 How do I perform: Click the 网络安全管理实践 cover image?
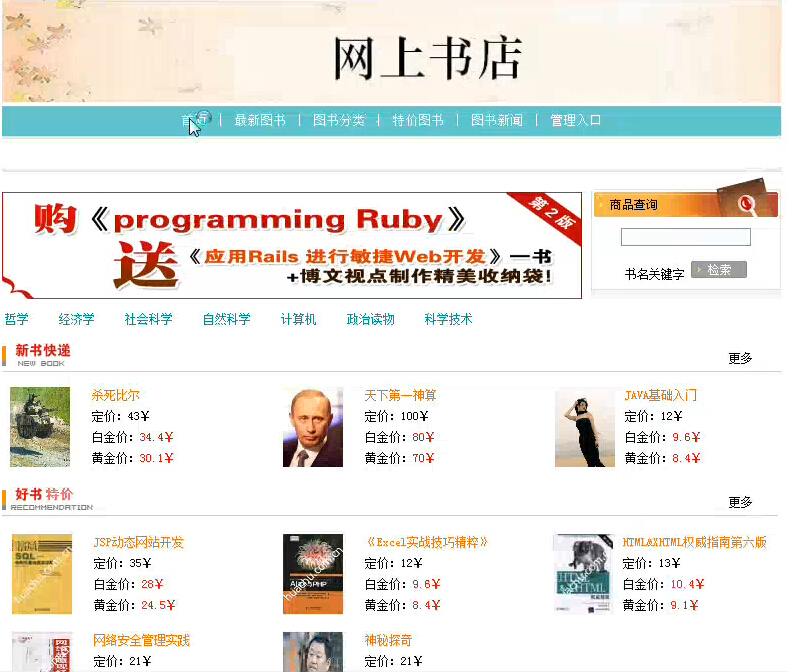click(x=42, y=651)
